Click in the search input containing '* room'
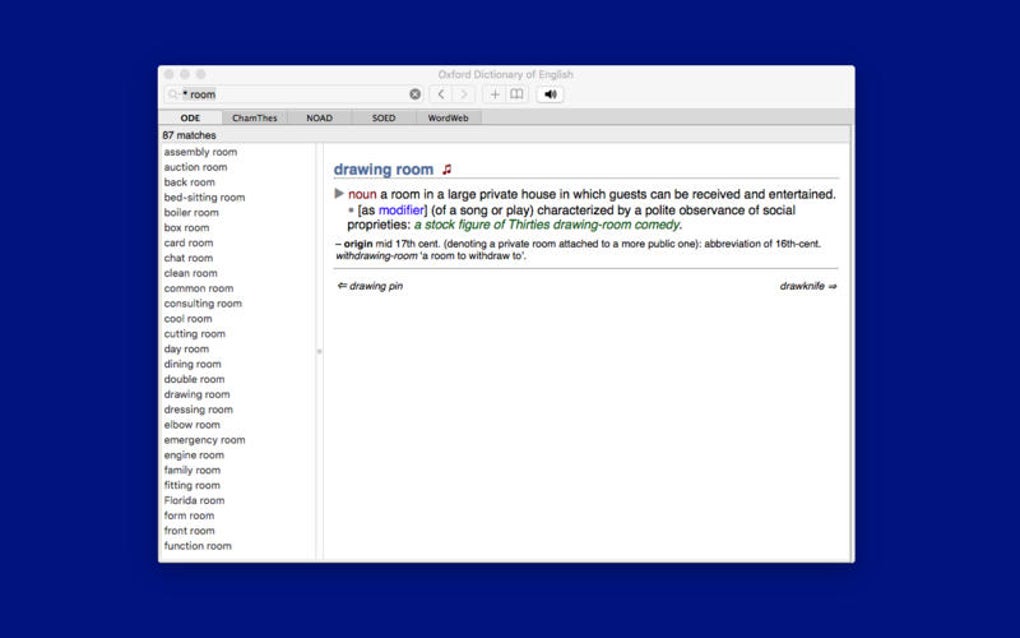Screen dimensions: 1020x638 293,94
